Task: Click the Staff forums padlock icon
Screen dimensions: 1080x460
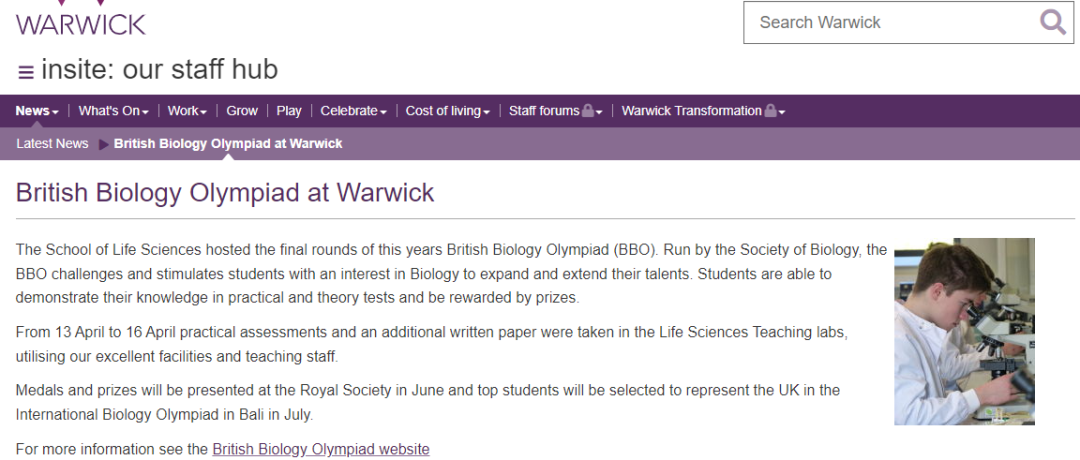Action: (x=588, y=110)
